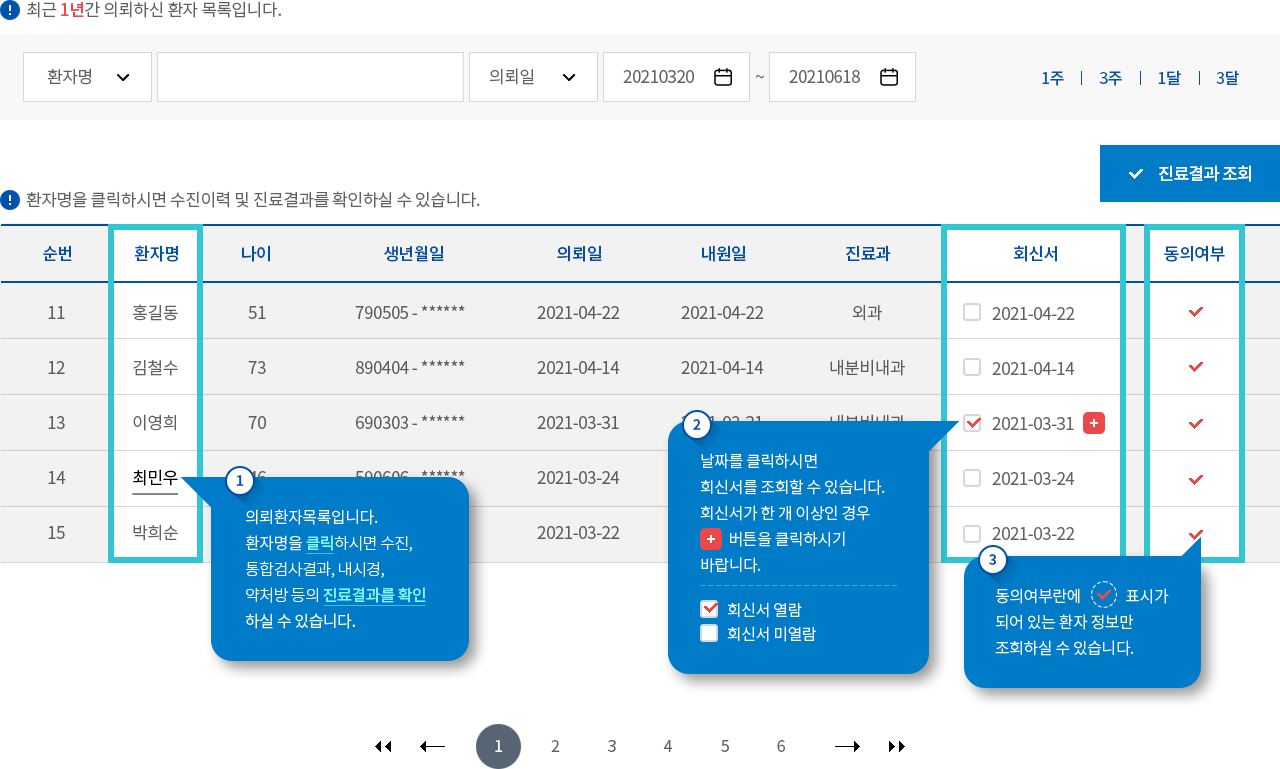Open patient 최민우 record link

point(155,478)
